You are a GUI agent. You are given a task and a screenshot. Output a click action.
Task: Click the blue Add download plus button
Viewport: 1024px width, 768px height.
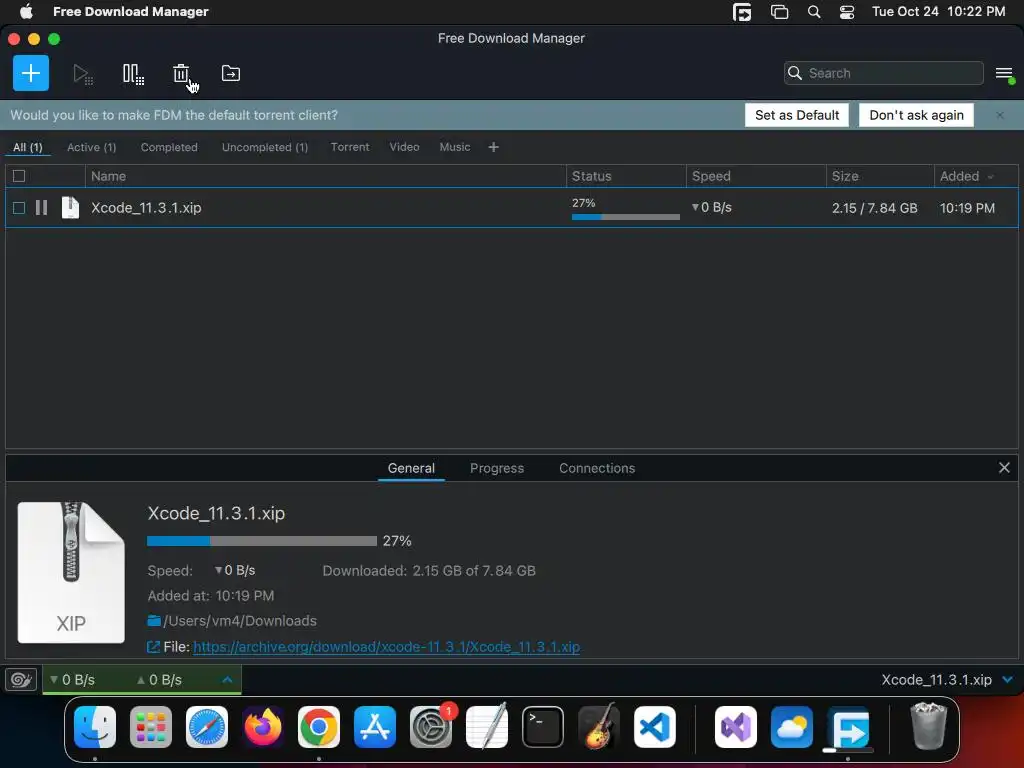[31, 73]
